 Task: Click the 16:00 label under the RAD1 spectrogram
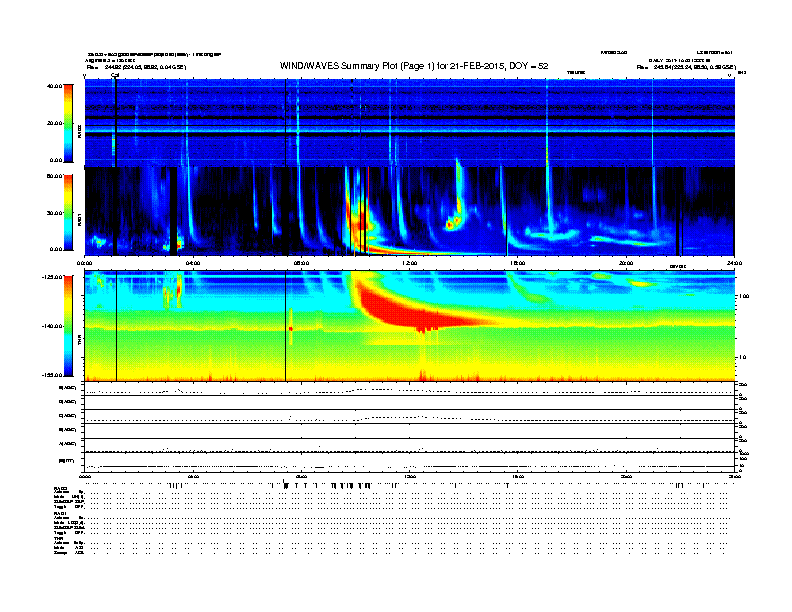[518, 263]
